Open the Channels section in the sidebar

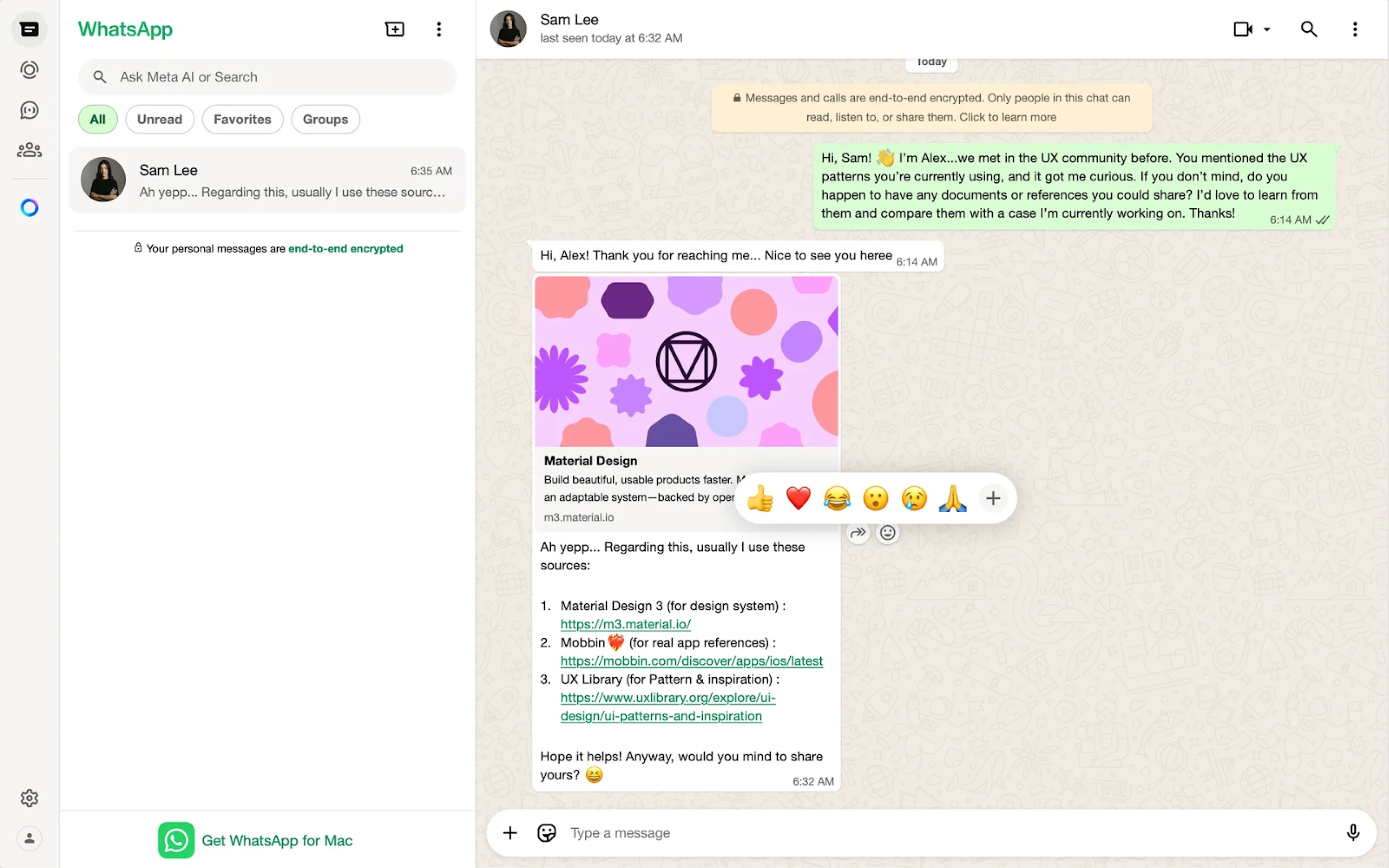[29, 110]
